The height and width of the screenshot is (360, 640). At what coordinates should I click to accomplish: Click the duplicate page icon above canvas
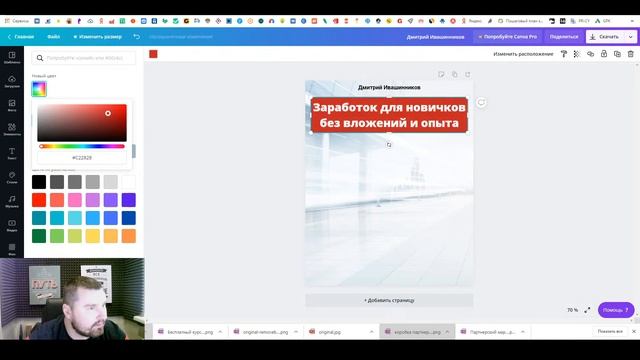coord(454,74)
